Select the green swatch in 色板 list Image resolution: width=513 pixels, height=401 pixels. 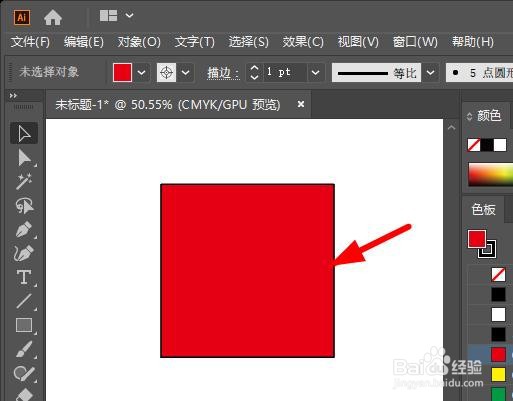coord(498,394)
